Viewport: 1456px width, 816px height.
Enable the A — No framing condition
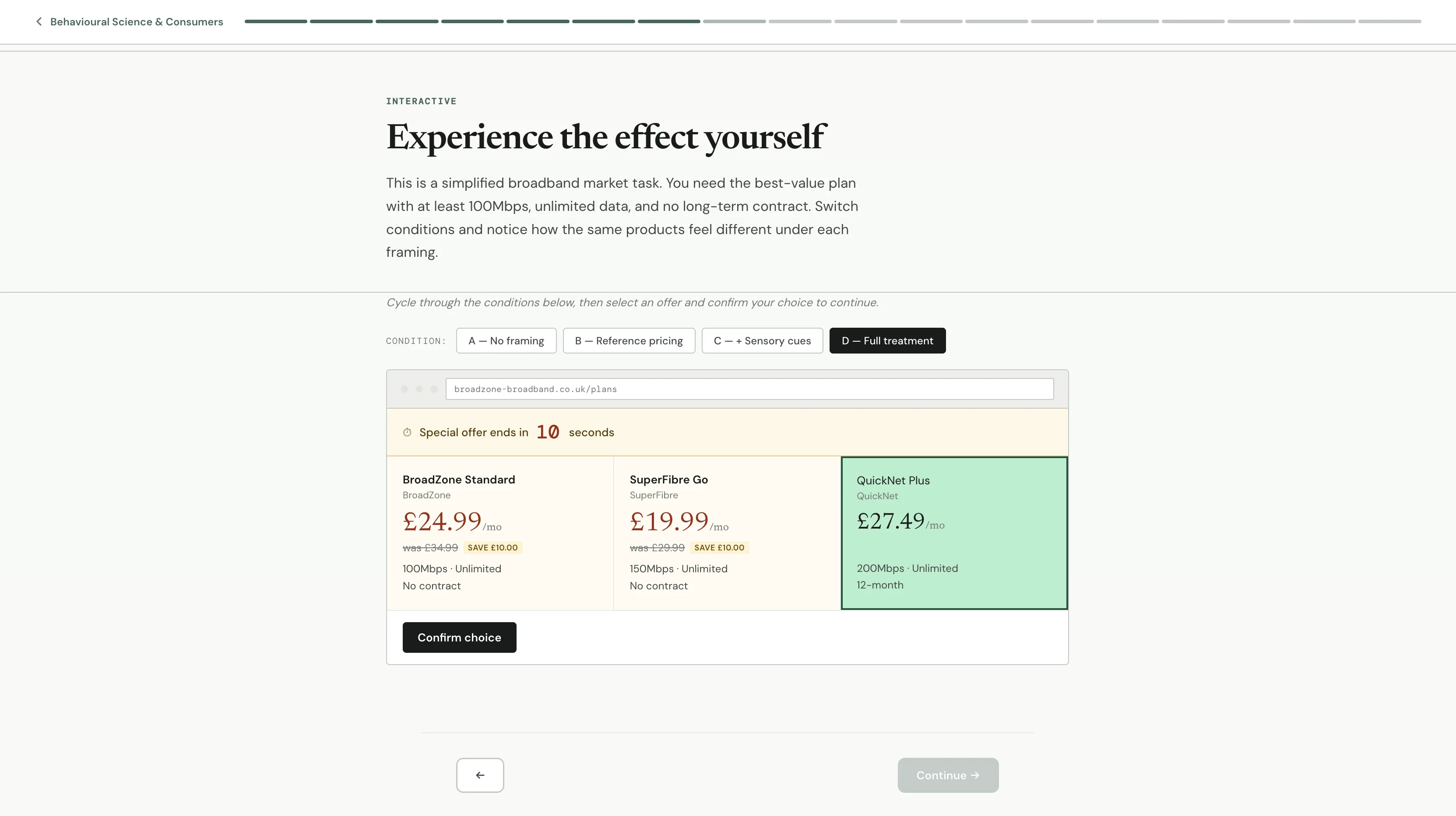click(x=506, y=340)
